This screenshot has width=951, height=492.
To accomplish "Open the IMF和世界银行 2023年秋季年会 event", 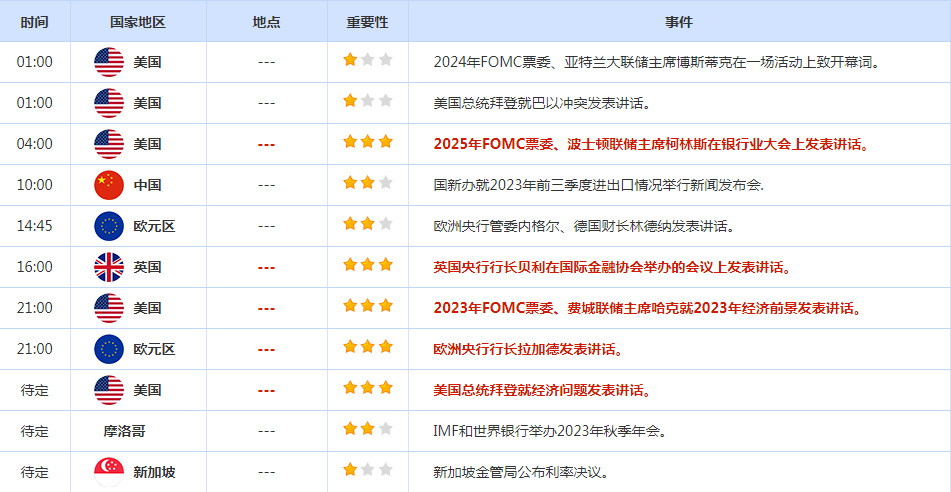I will point(552,431).
